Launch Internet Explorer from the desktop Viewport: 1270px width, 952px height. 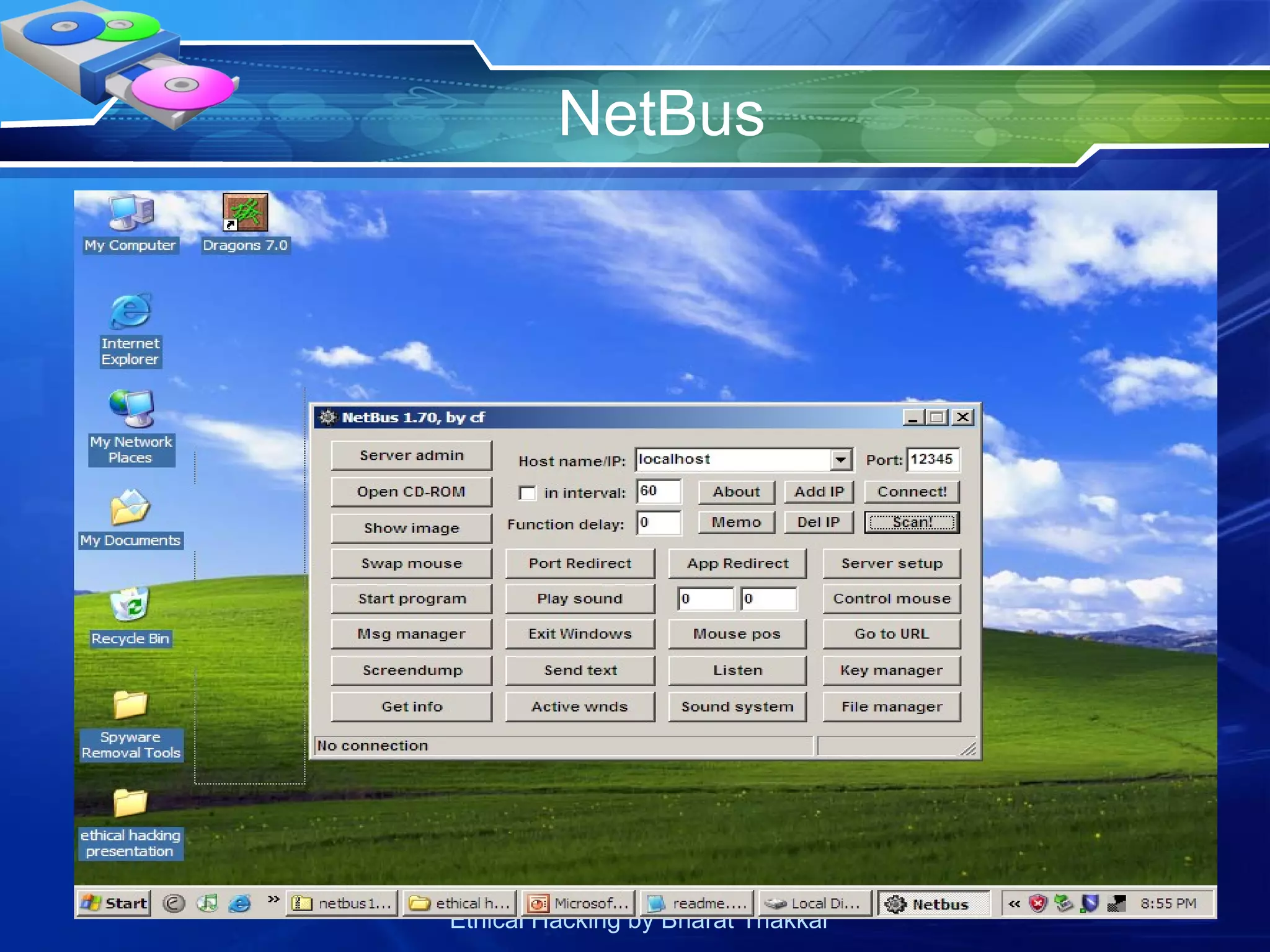point(130,312)
